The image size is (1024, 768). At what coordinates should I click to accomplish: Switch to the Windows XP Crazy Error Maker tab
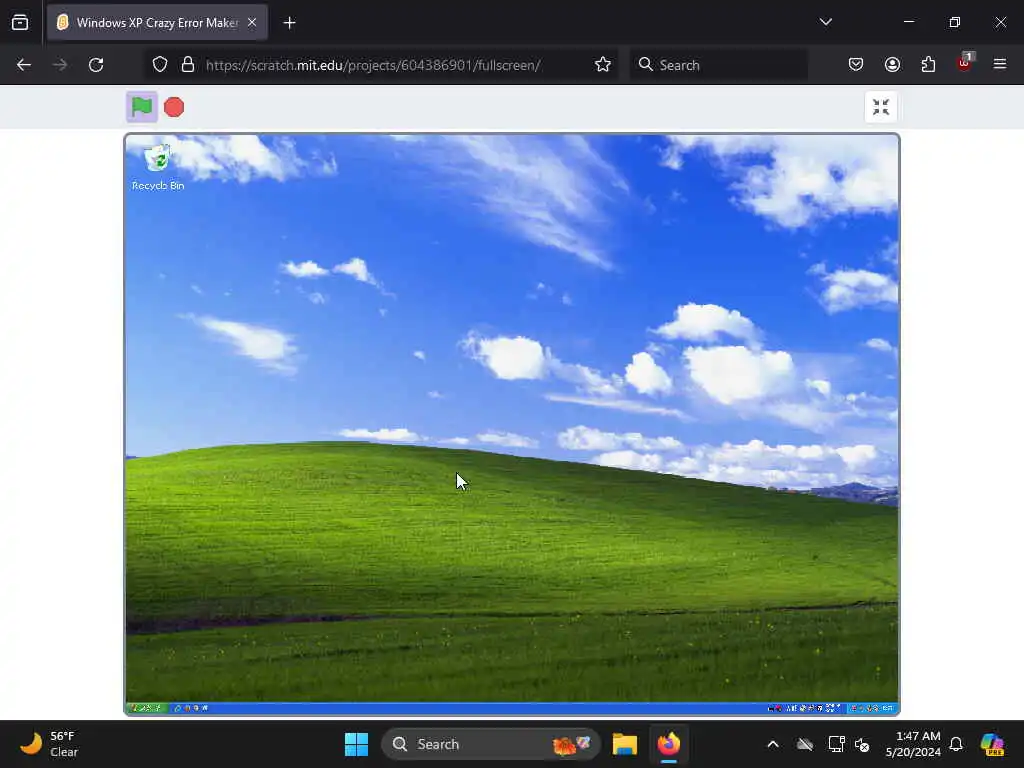(x=157, y=23)
